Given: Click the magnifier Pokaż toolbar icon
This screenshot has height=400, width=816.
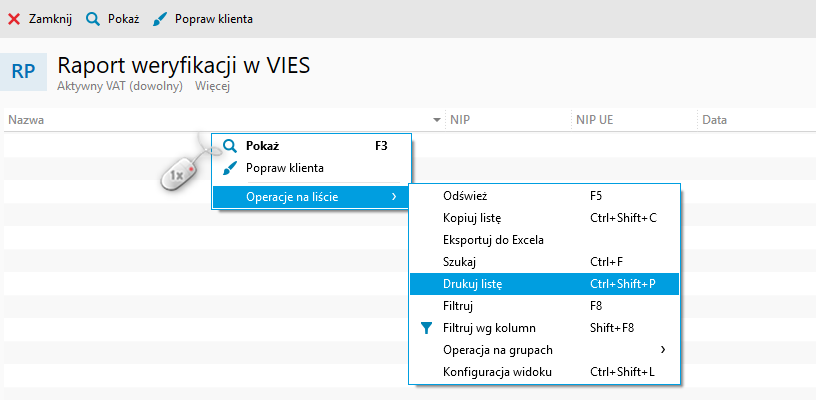Looking at the screenshot, I should [93, 19].
